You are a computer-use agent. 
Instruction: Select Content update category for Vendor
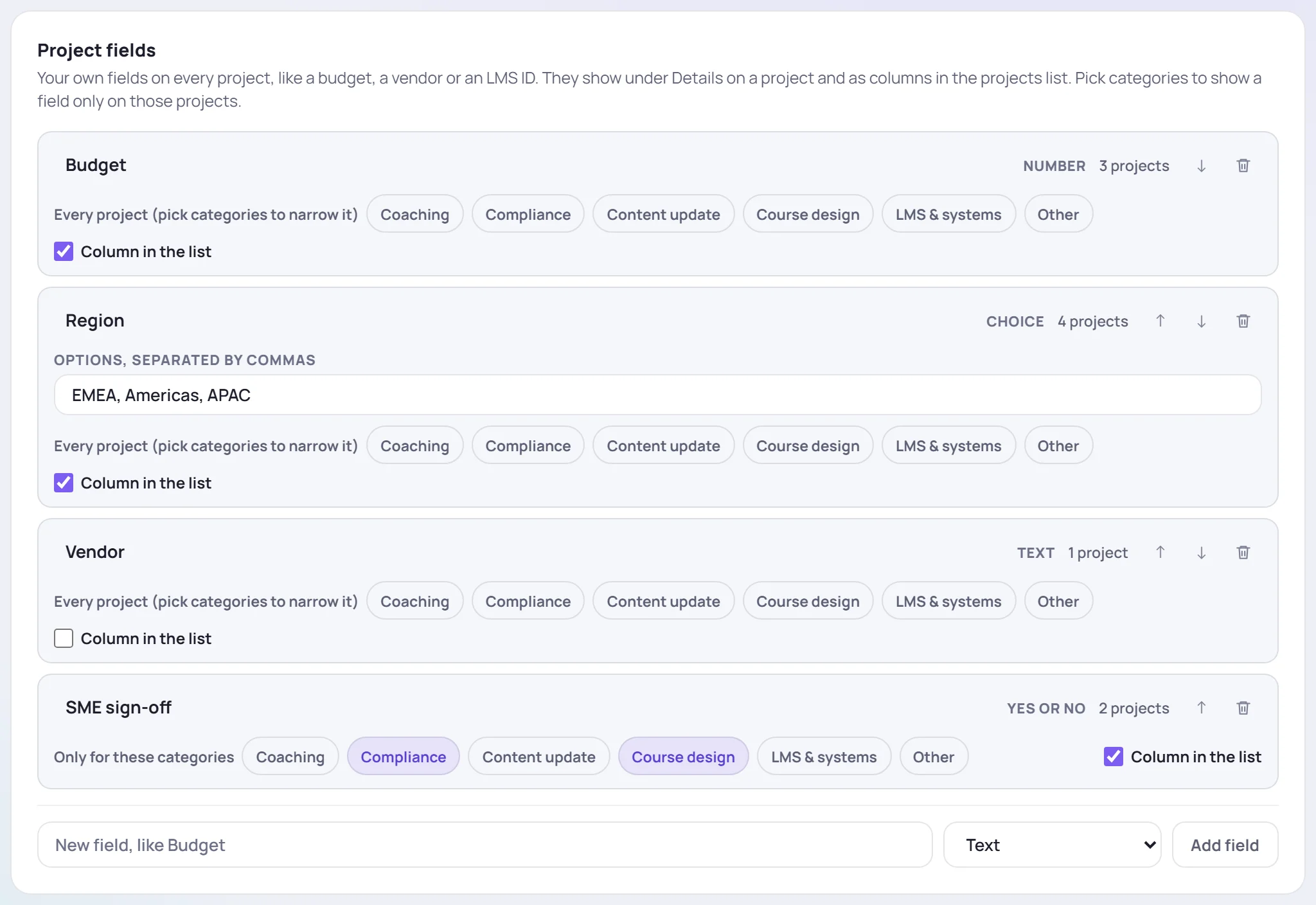(663, 601)
